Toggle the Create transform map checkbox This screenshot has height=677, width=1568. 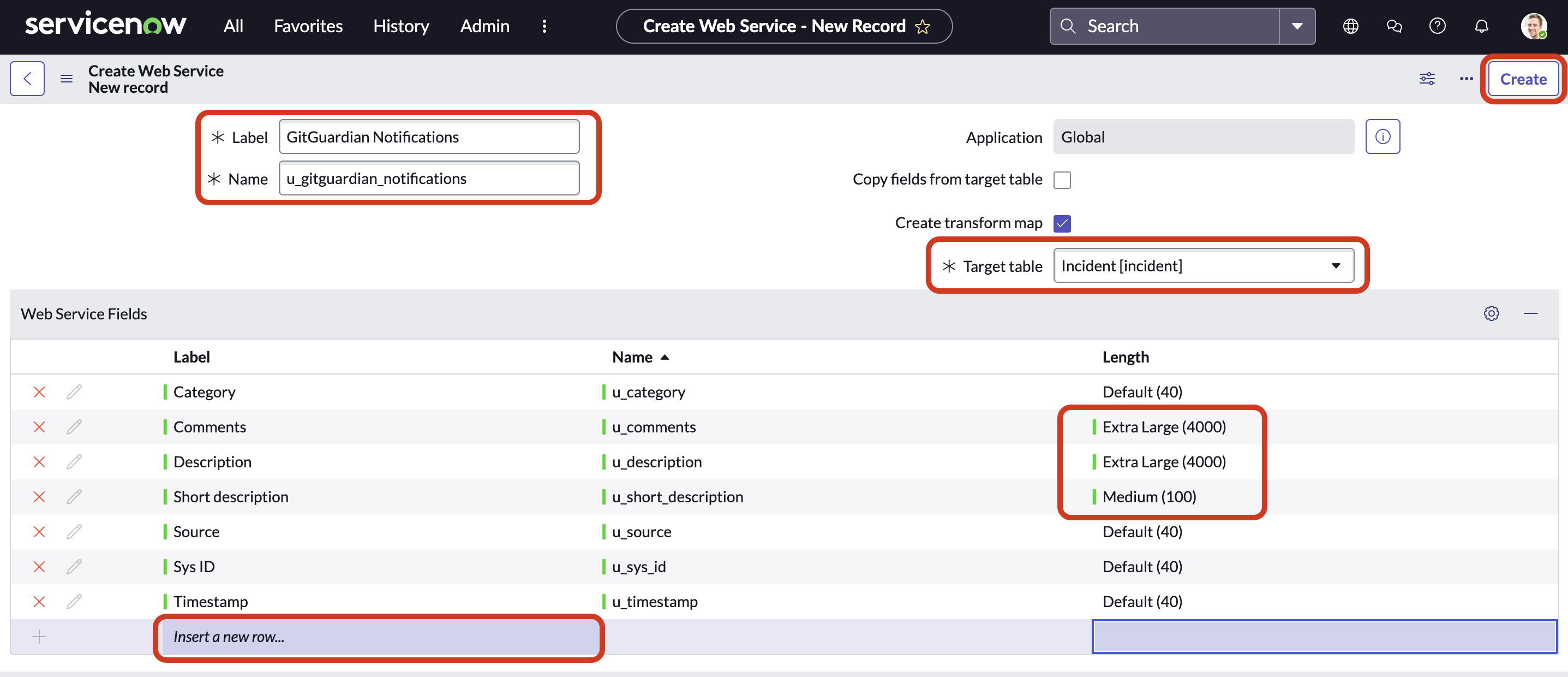pyautogui.click(x=1063, y=222)
